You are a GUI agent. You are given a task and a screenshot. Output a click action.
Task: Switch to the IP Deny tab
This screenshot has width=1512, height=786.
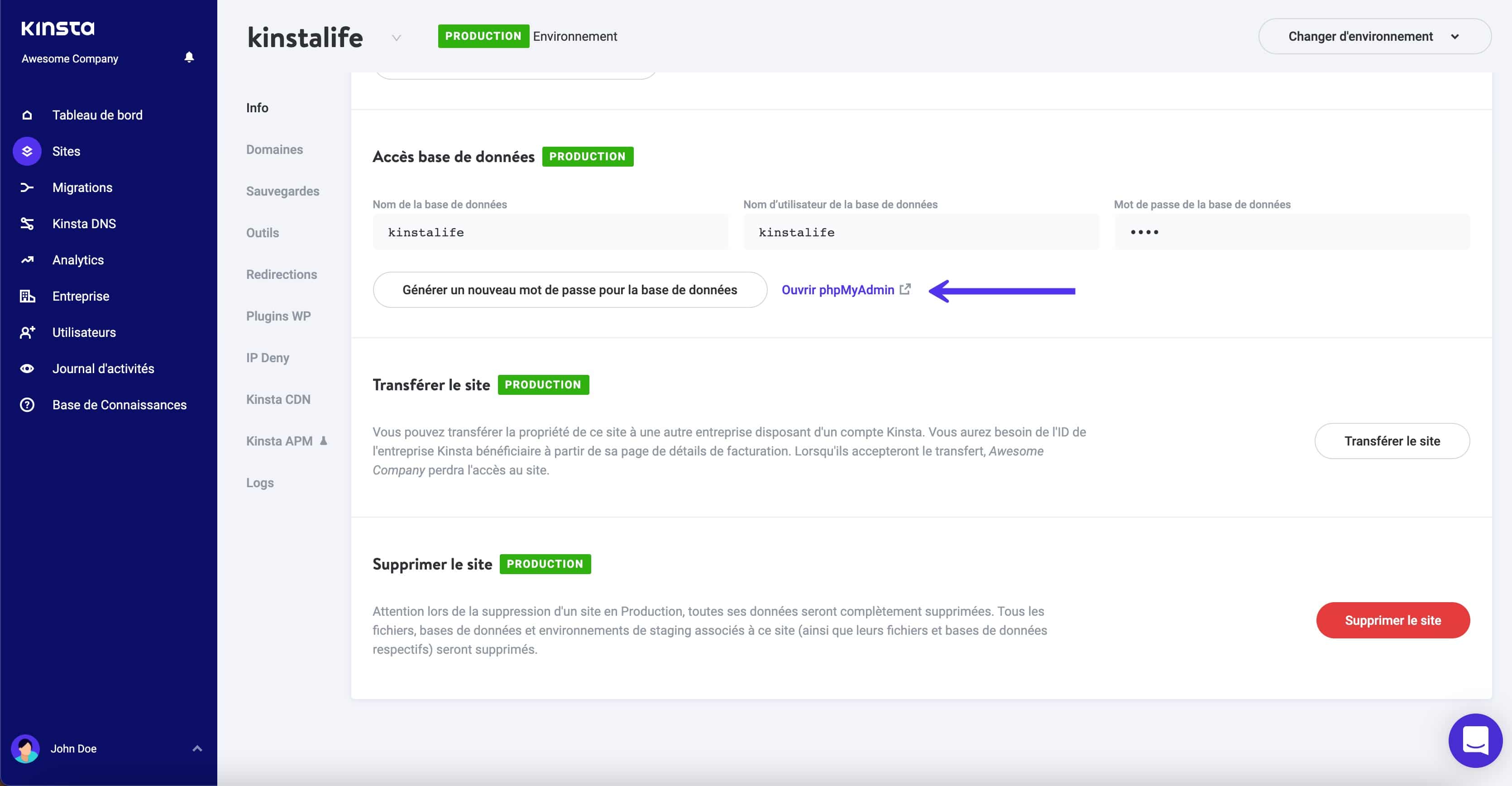[267, 358]
